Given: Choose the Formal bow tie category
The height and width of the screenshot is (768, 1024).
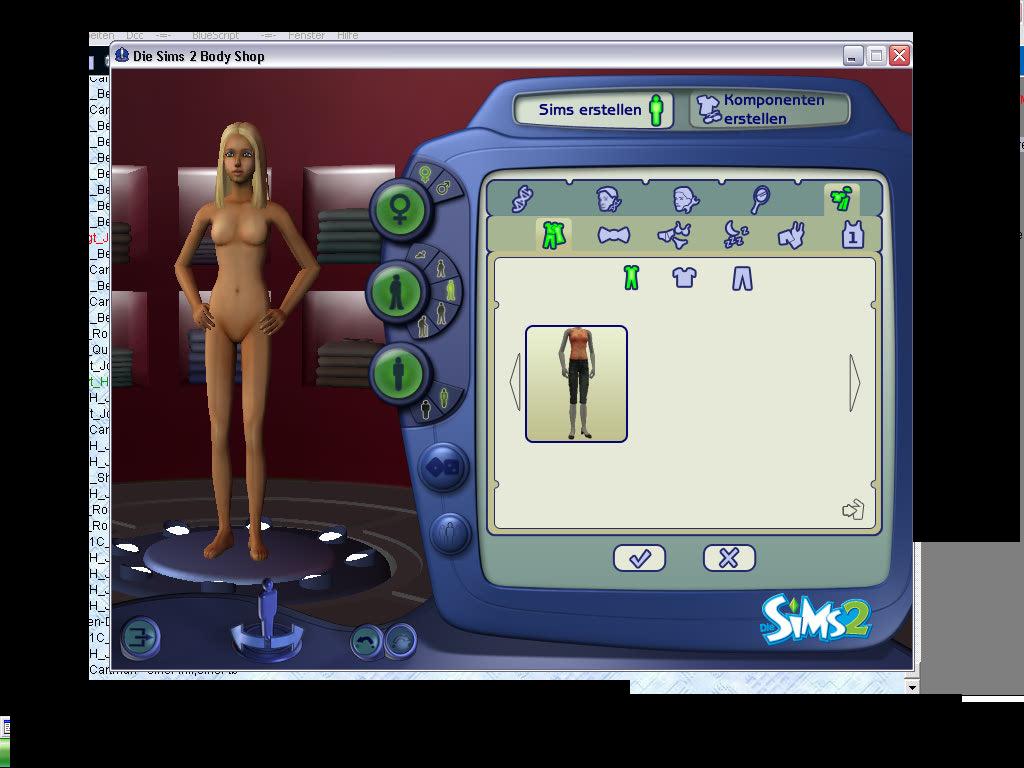Looking at the screenshot, I should click(x=614, y=235).
